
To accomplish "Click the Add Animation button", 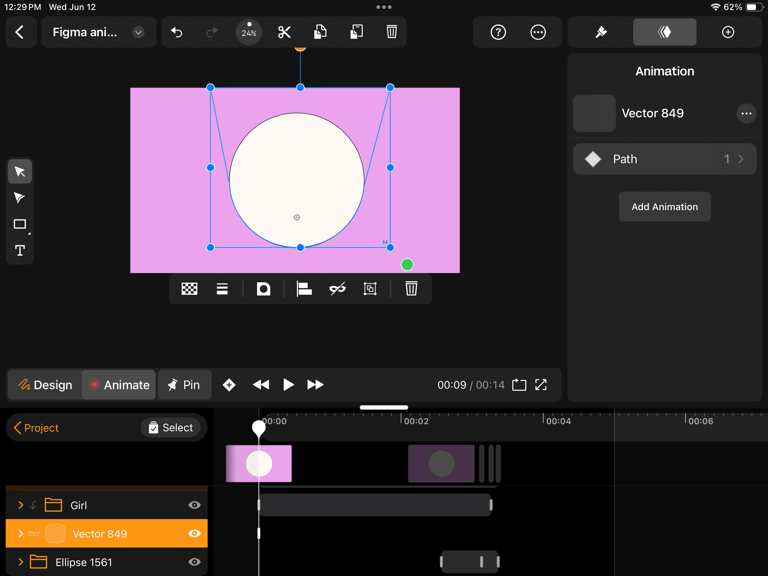I will click(x=665, y=207).
